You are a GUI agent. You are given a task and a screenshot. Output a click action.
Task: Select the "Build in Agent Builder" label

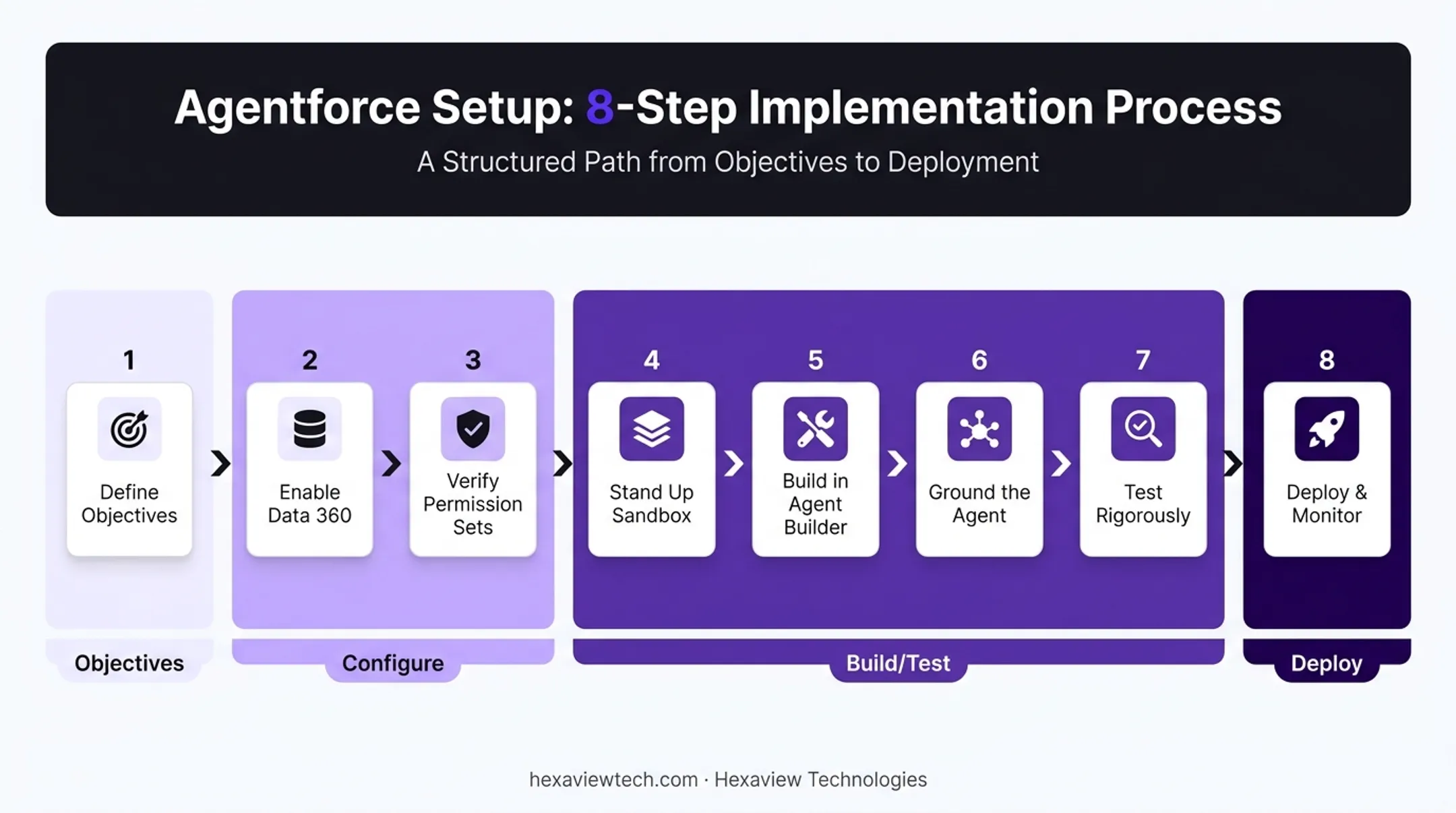click(x=815, y=504)
